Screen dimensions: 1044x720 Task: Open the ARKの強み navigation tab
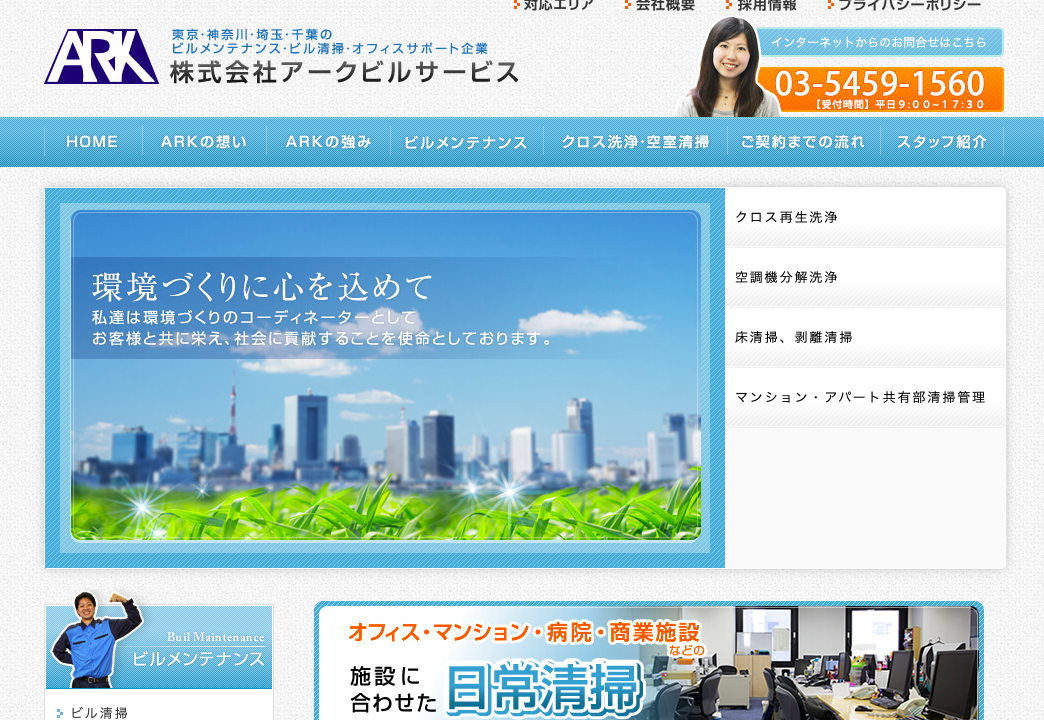coord(328,142)
